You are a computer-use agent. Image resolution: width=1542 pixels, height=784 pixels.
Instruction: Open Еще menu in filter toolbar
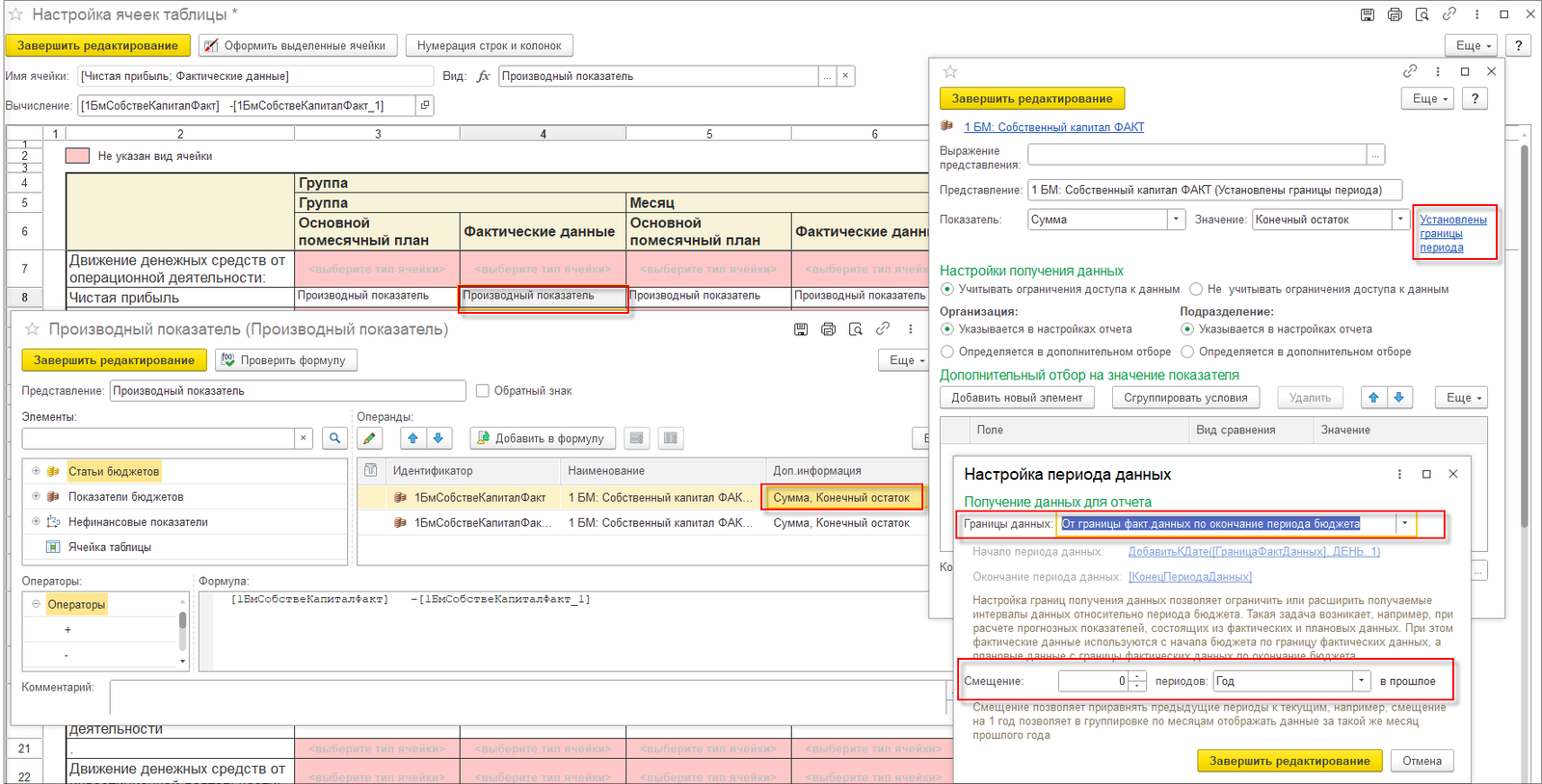pyautogui.click(x=1461, y=398)
